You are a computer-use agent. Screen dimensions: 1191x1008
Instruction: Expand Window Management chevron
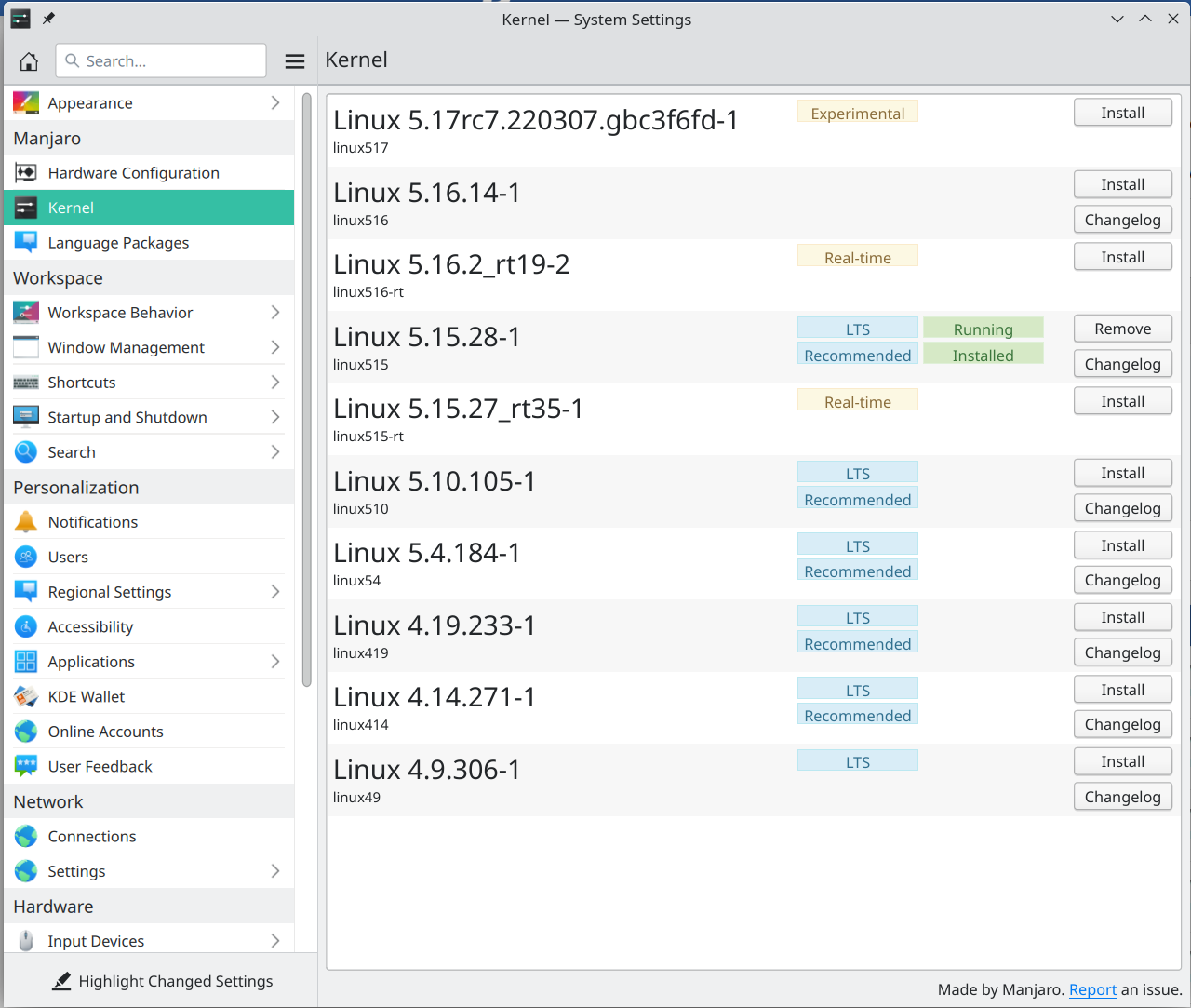pyautogui.click(x=275, y=347)
